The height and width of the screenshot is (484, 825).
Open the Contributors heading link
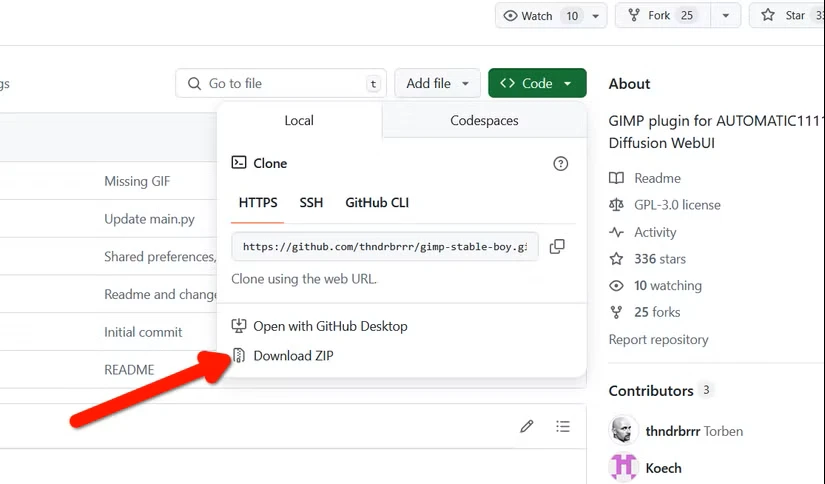651,391
